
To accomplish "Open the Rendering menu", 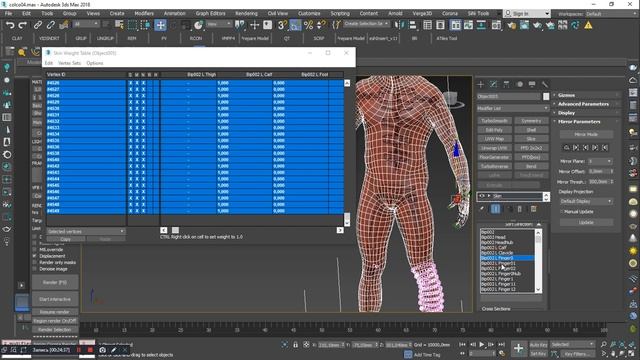I will point(246,13).
